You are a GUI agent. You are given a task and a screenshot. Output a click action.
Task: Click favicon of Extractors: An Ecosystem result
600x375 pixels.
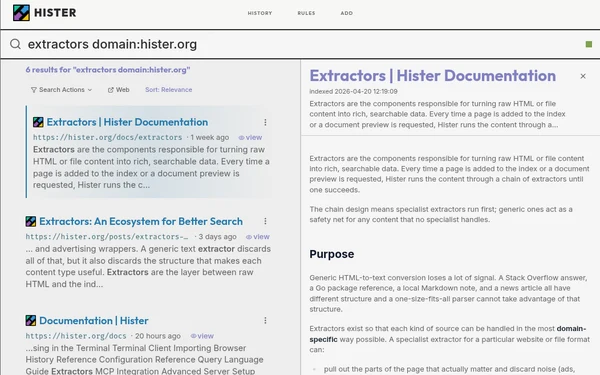click(x=31, y=221)
